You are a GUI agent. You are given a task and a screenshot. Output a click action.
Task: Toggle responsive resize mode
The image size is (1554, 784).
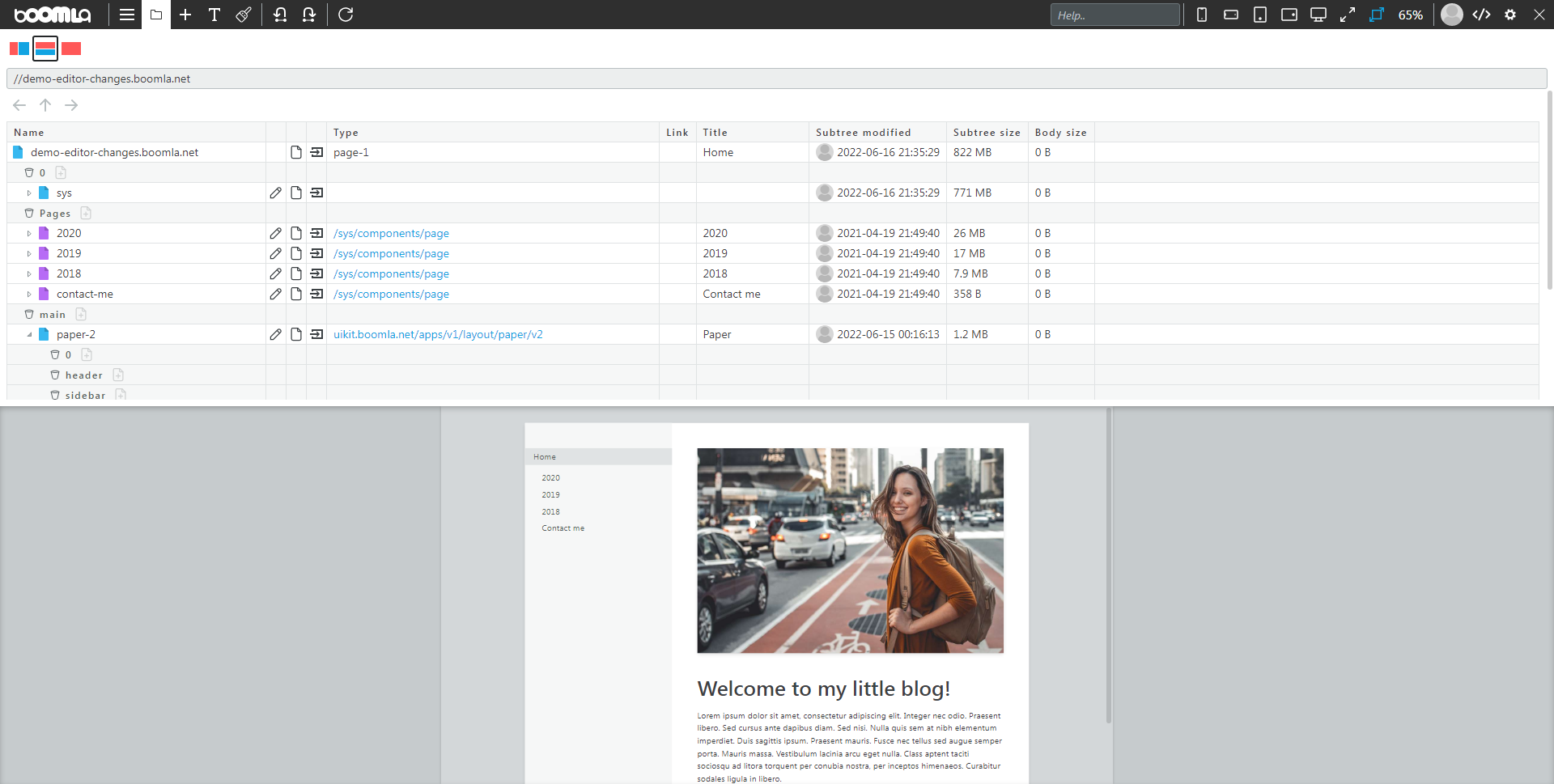click(1376, 15)
